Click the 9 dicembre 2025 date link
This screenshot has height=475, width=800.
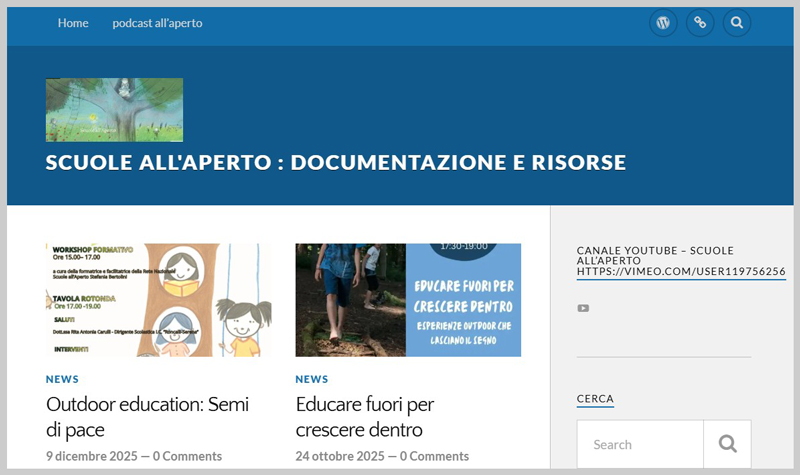coord(91,456)
